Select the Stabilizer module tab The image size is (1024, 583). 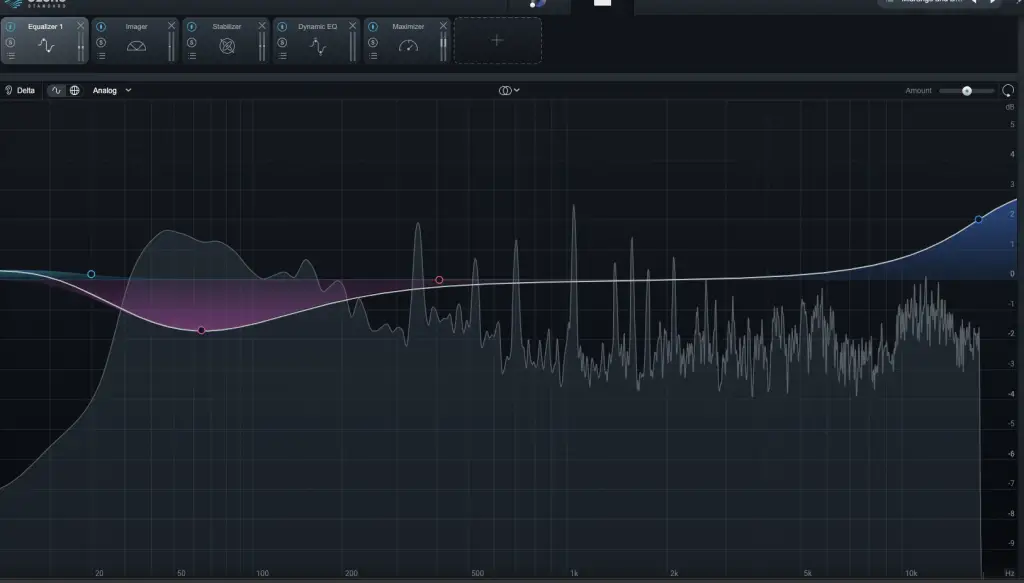click(x=226, y=40)
